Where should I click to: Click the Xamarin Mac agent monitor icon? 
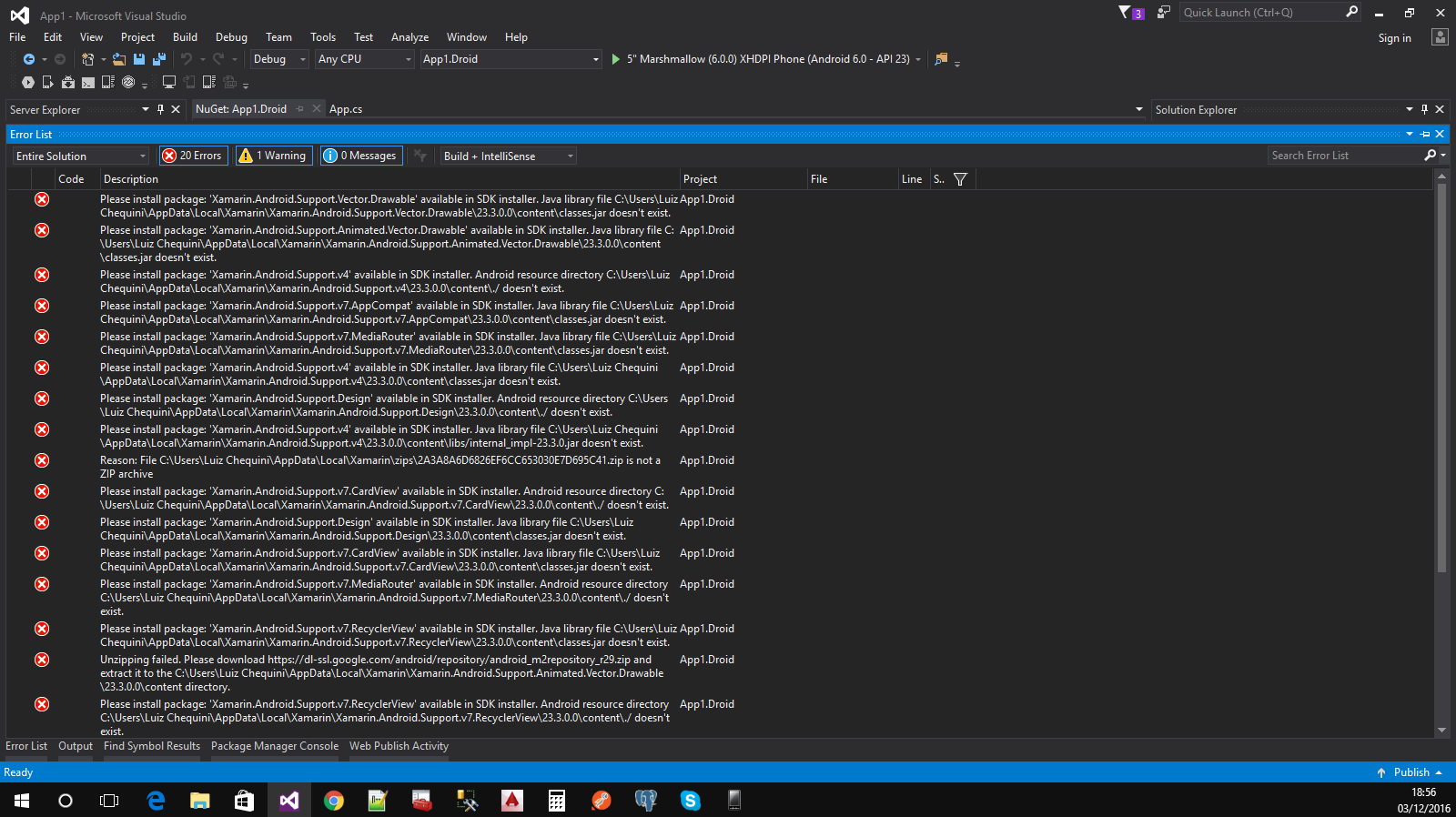coord(169,82)
